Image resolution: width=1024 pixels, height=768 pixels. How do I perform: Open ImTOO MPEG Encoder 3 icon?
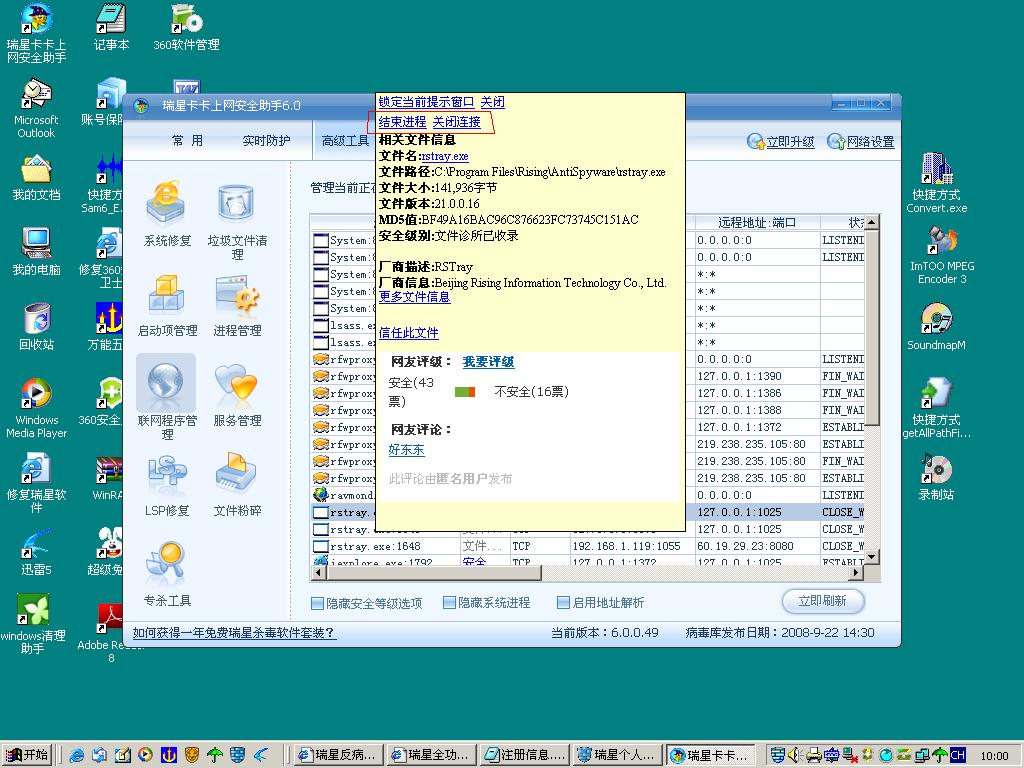(942, 240)
